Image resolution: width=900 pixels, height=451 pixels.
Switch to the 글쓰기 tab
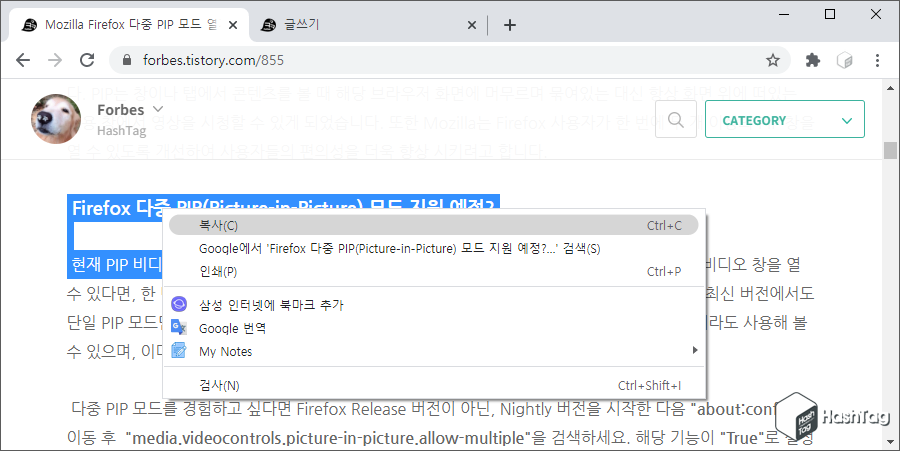click(368, 25)
